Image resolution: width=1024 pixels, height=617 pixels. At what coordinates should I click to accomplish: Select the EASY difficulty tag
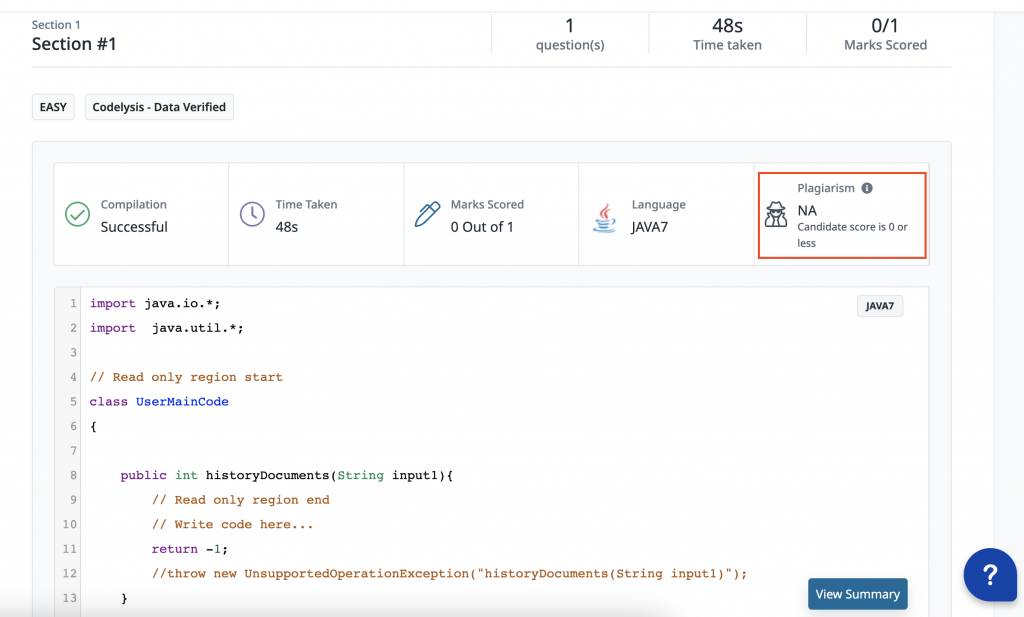click(52, 106)
